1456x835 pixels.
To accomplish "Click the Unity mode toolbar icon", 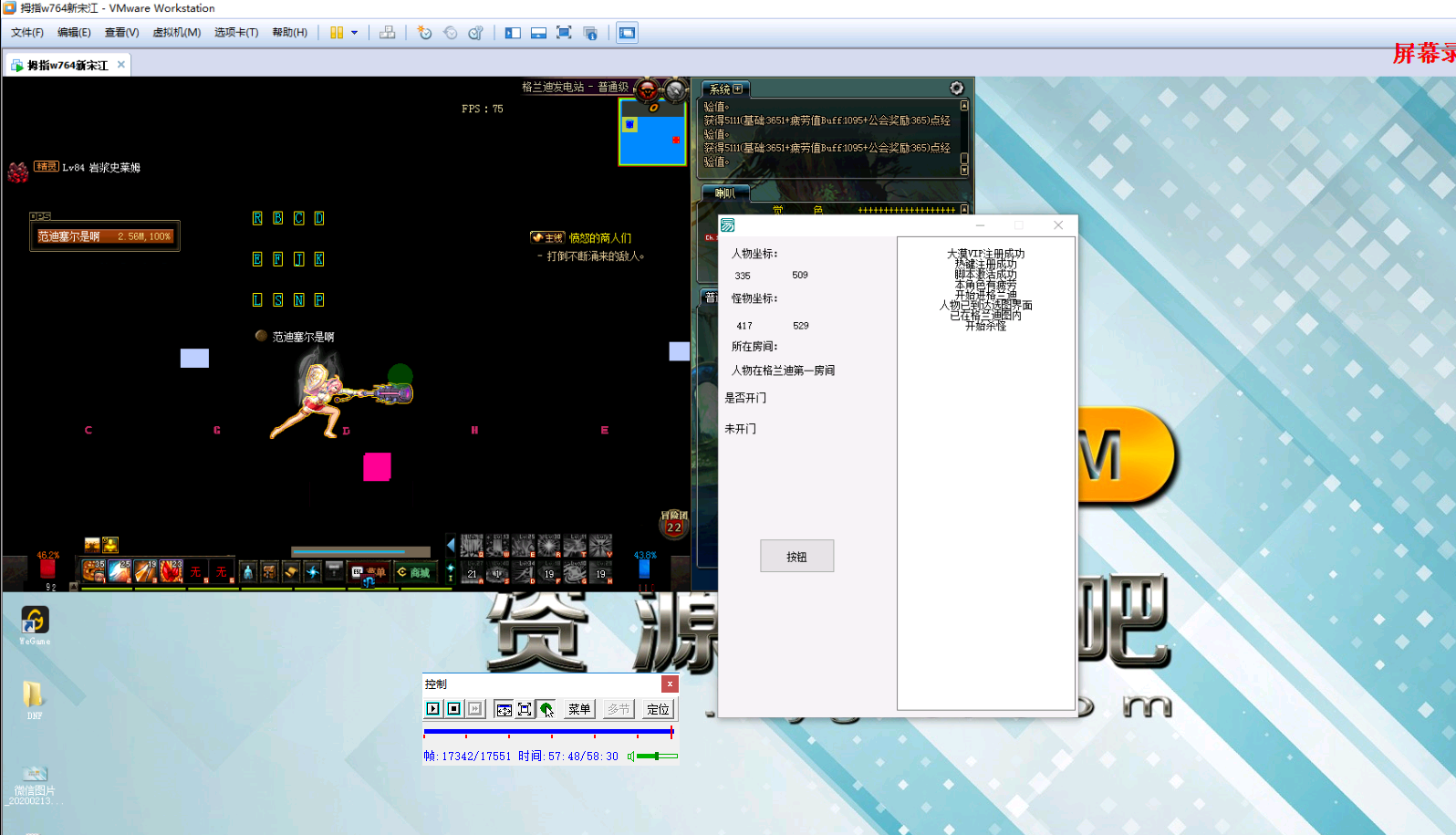I will (590, 33).
